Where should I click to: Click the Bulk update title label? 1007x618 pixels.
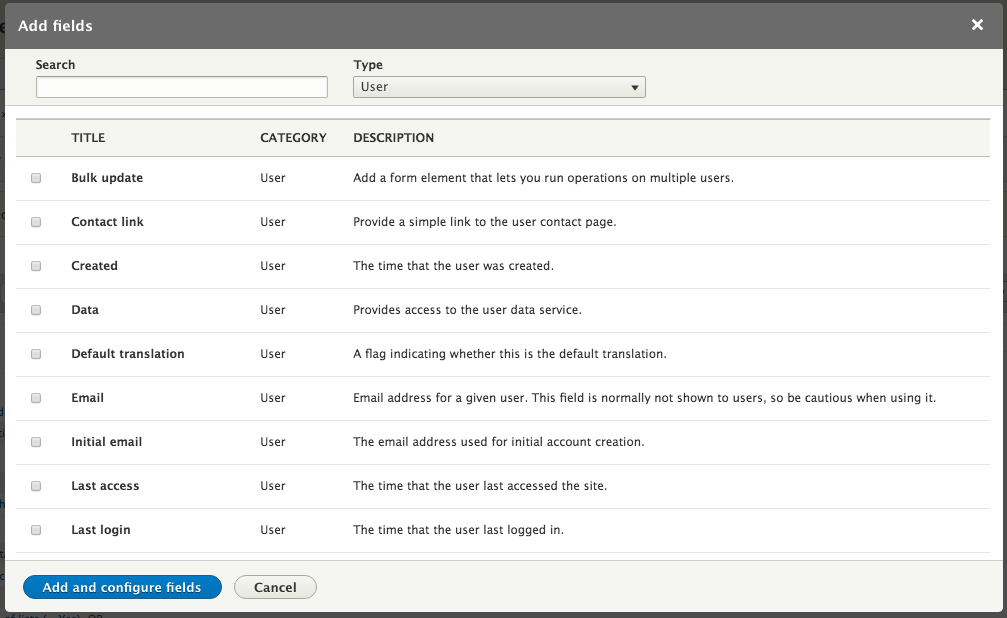107,178
